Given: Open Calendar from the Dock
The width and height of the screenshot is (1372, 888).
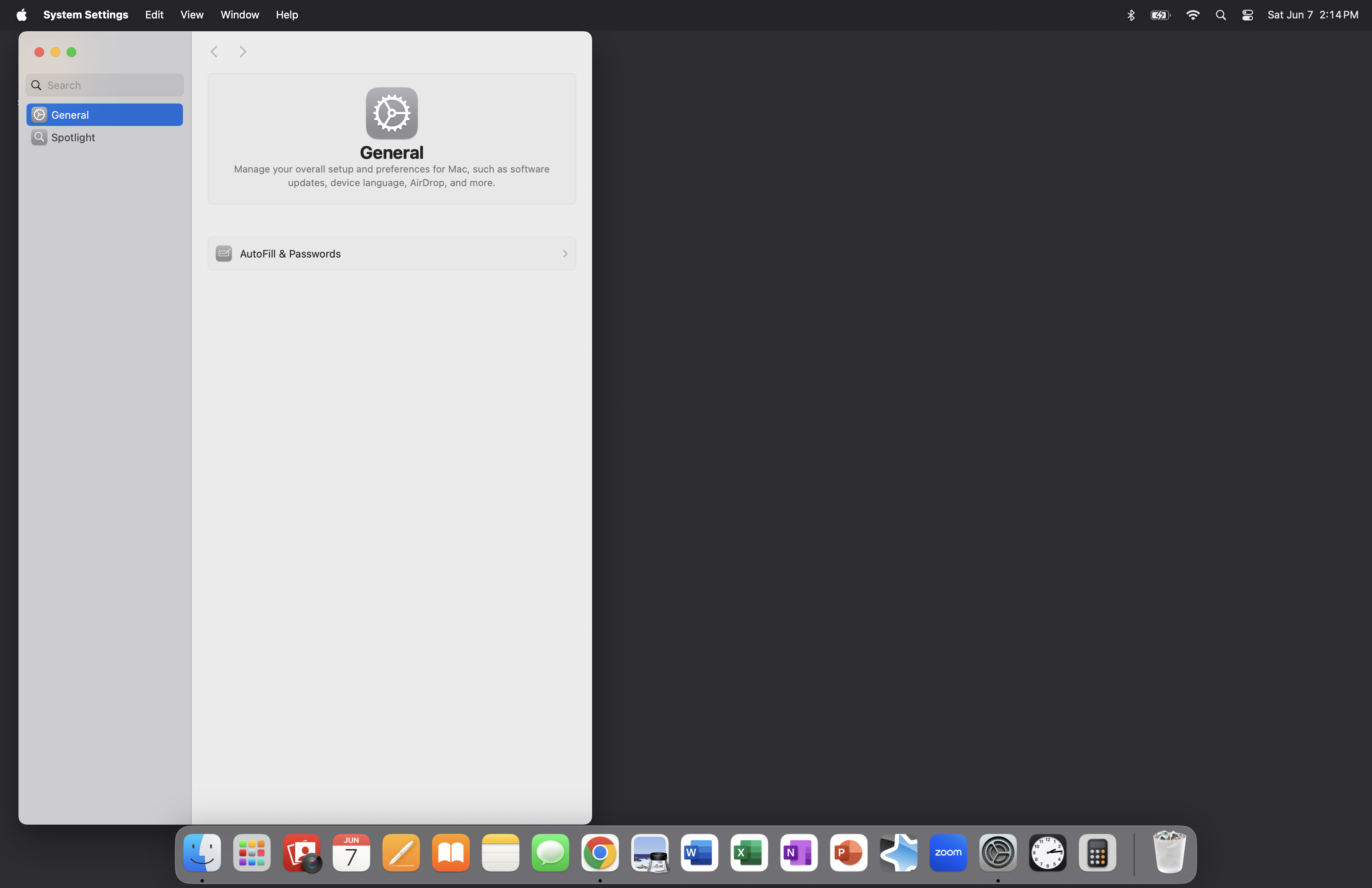Looking at the screenshot, I should pos(351,852).
